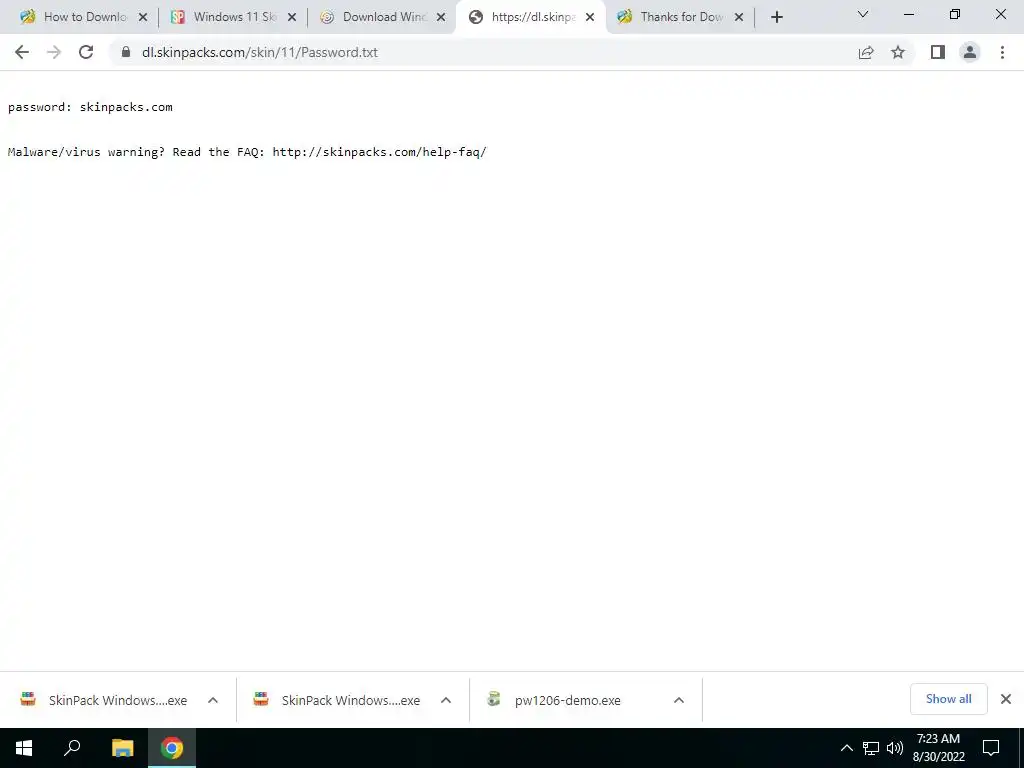Show hidden system tray icons

[846, 748]
